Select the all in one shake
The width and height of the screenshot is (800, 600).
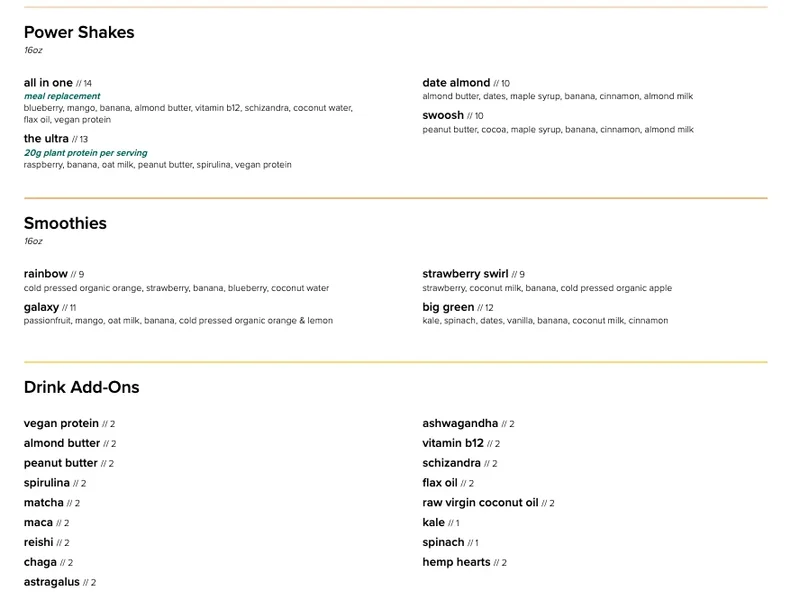(48, 83)
